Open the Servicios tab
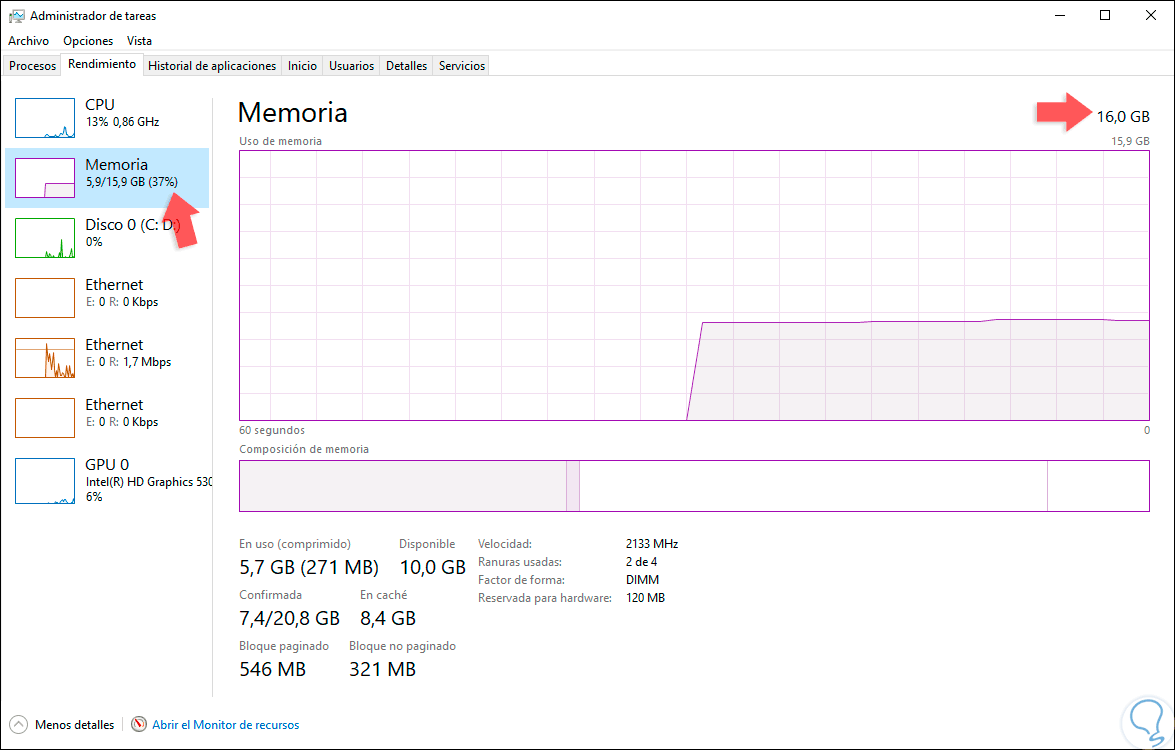The image size is (1175, 750). pos(462,66)
